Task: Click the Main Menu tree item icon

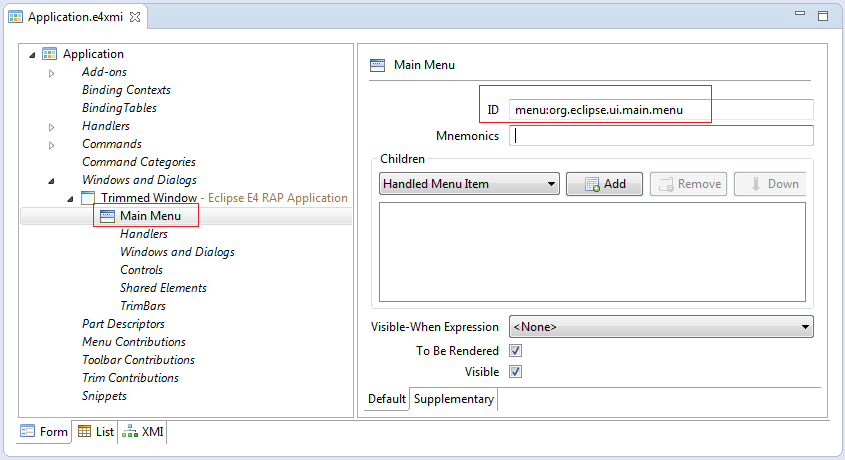Action: 107,216
